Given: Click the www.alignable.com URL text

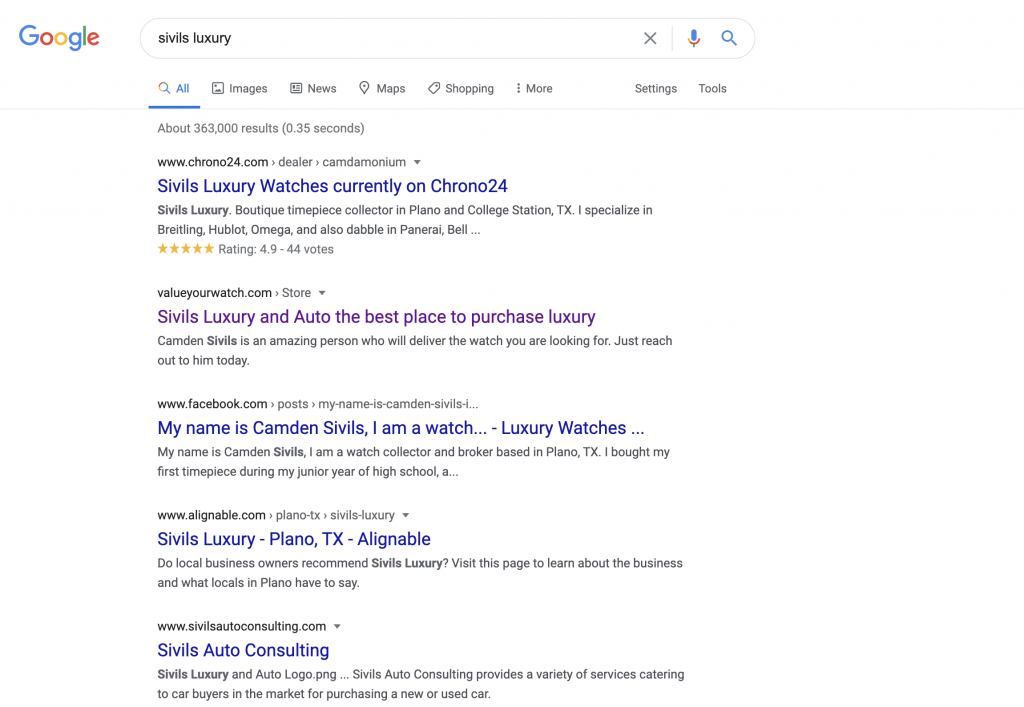Looking at the screenshot, I should 211,515.
